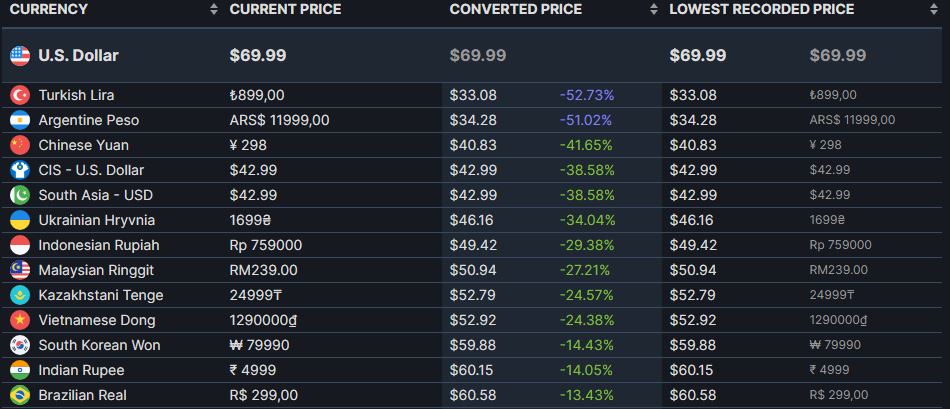
Task: Select the Argentine flag icon
Action: pos(19,120)
